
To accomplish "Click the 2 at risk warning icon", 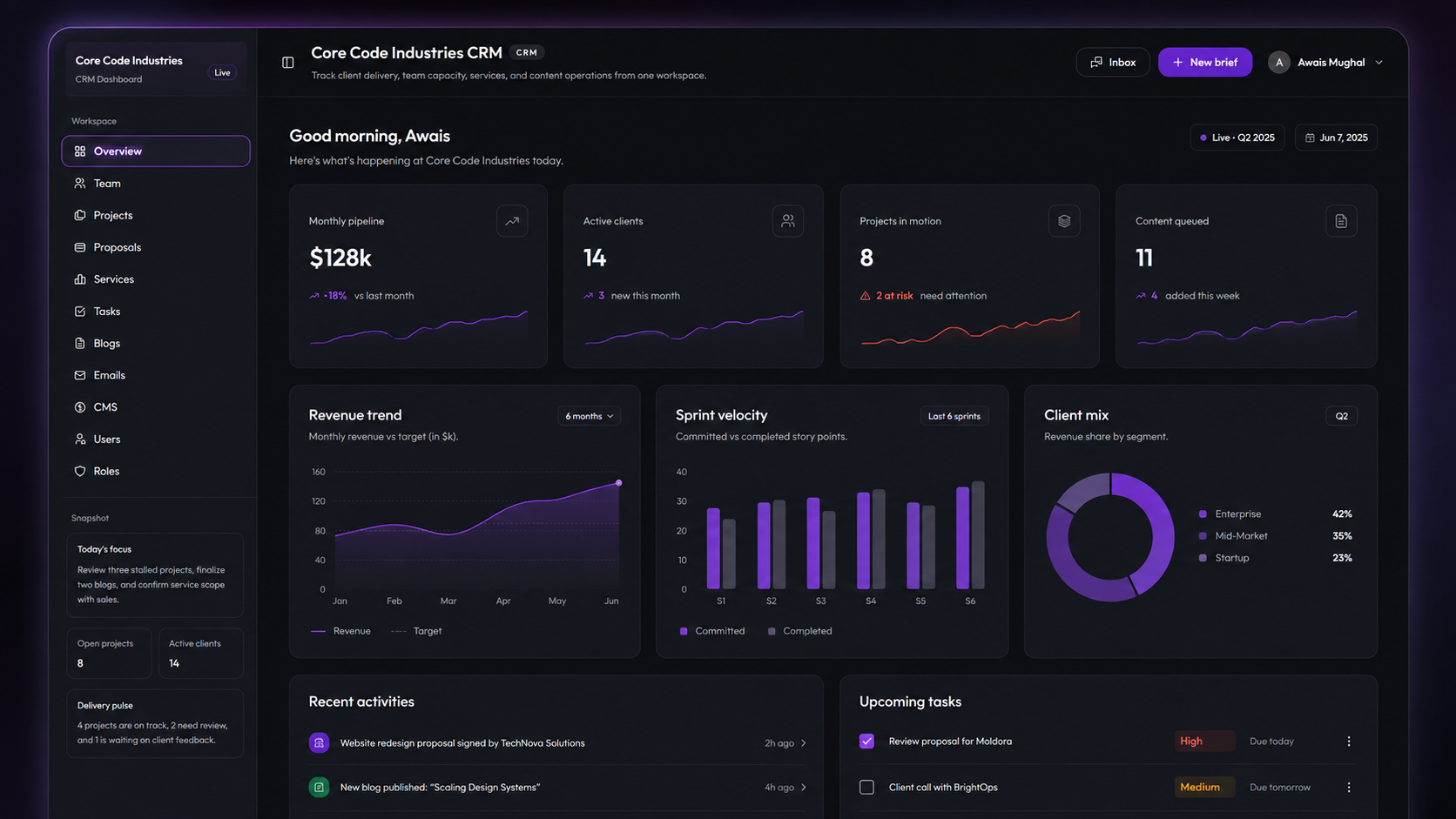I will pos(866,296).
